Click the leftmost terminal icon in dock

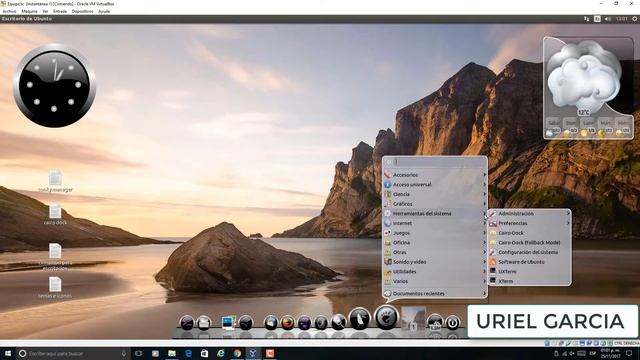187,323
